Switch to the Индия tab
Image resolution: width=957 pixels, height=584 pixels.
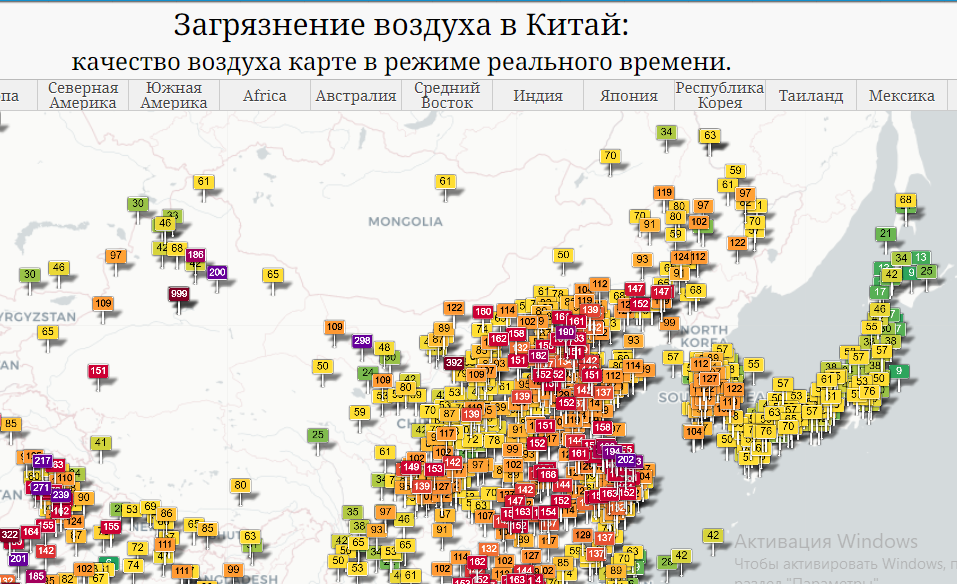pos(538,96)
